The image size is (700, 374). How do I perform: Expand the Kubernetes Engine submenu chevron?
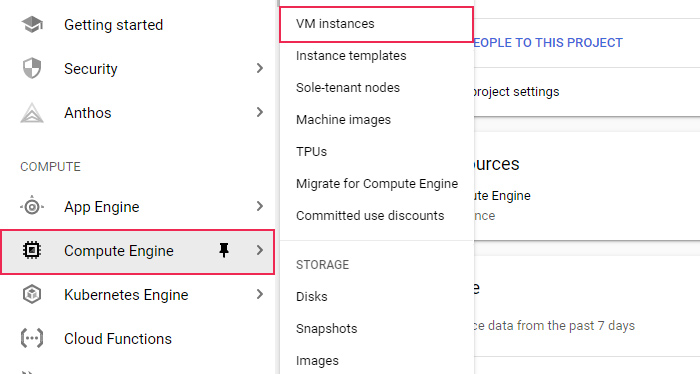tap(260, 294)
